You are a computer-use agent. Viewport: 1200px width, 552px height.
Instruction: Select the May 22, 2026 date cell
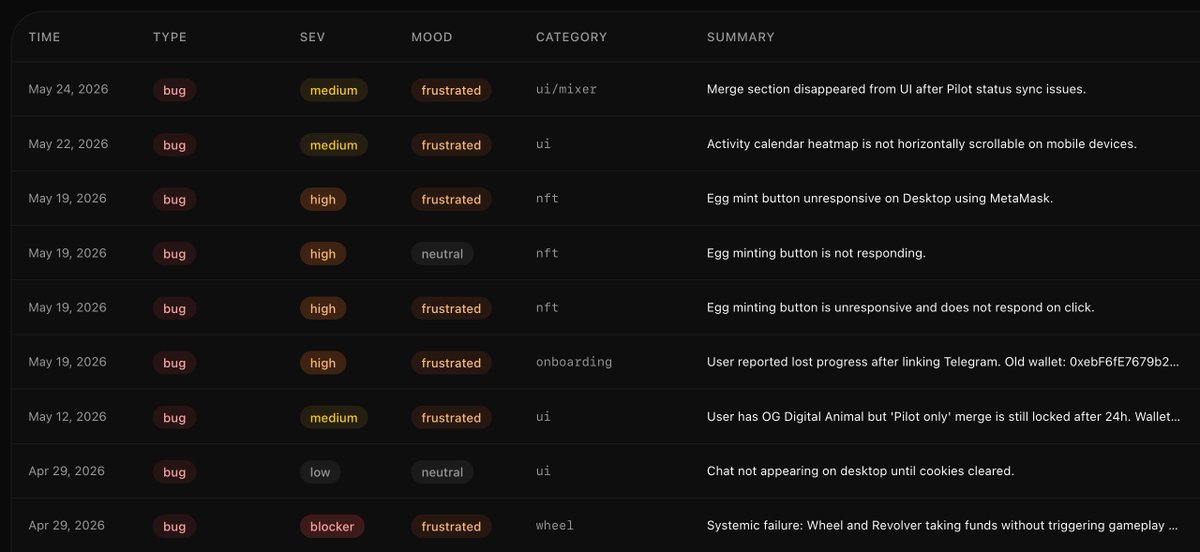(68, 144)
